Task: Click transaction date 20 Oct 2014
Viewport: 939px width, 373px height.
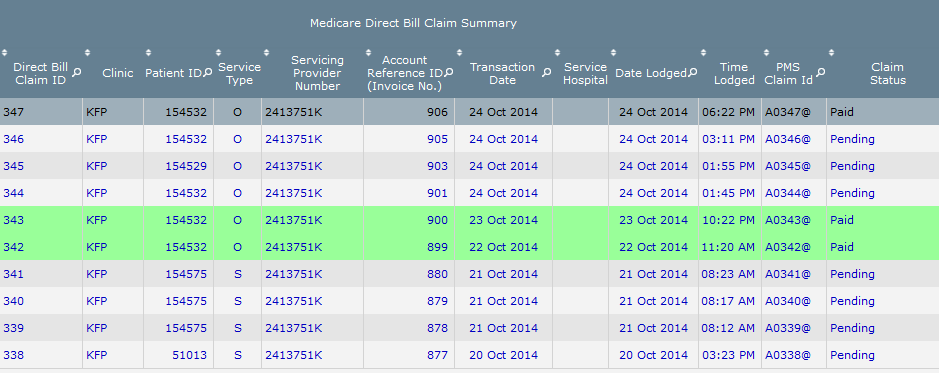Action: coord(504,355)
